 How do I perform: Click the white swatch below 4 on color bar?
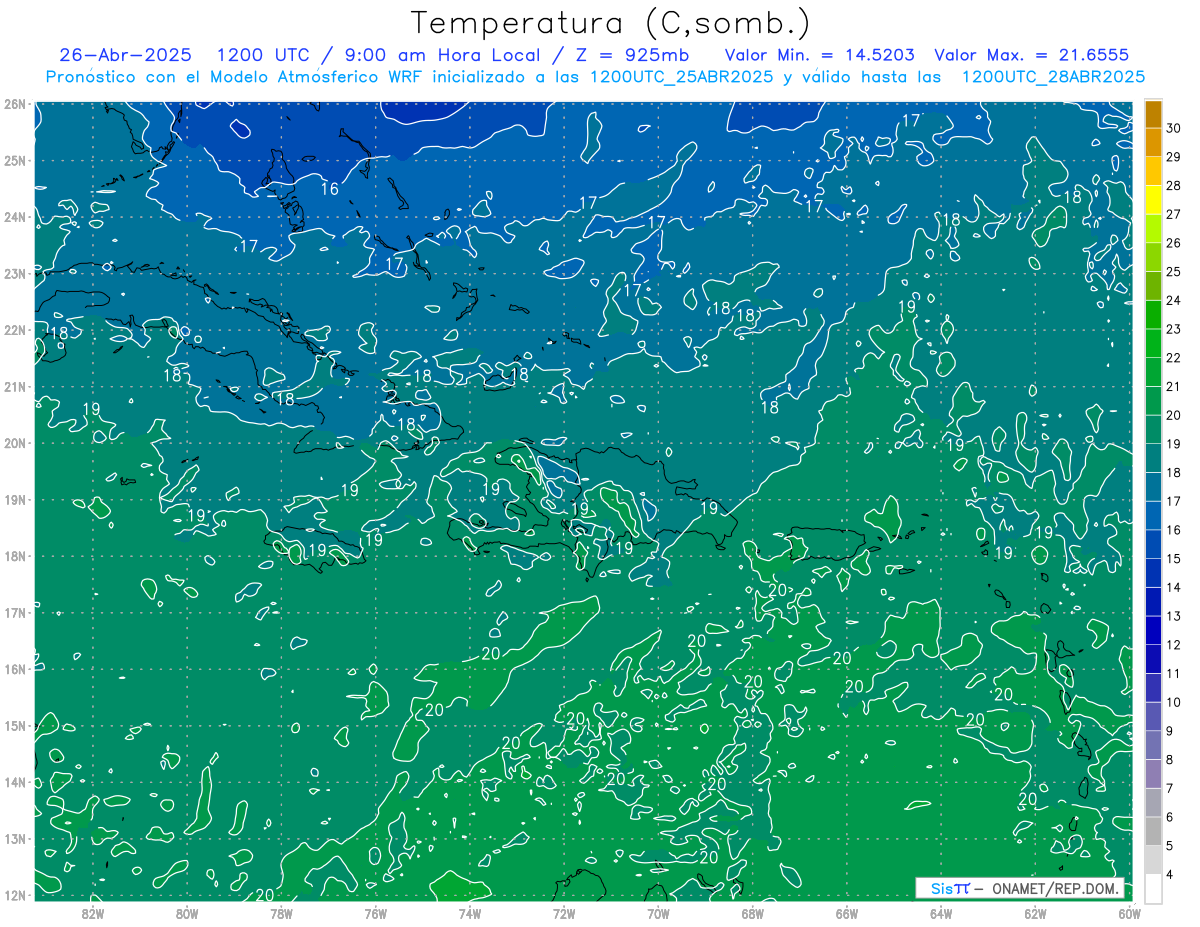(1153, 888)
